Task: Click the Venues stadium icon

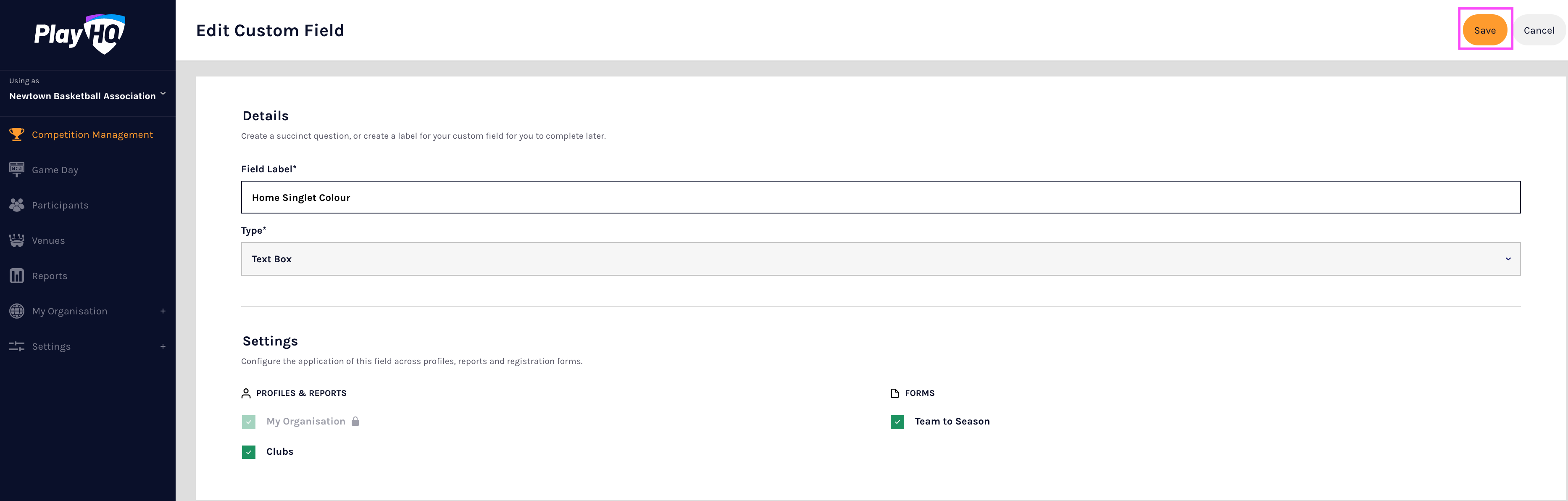Action: tap(16, 240)
